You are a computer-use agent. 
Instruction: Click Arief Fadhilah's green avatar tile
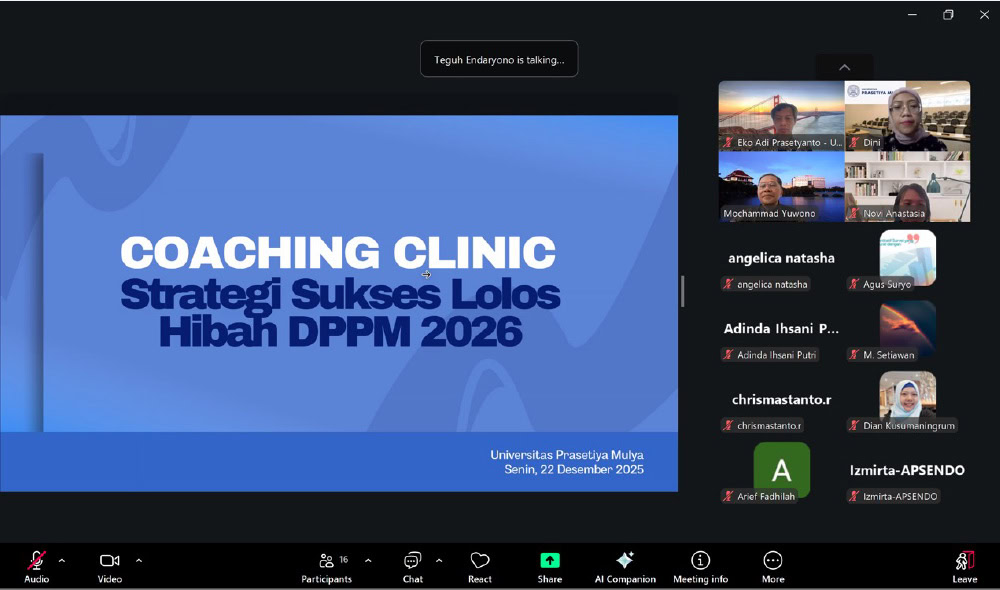tap(781, 469)
